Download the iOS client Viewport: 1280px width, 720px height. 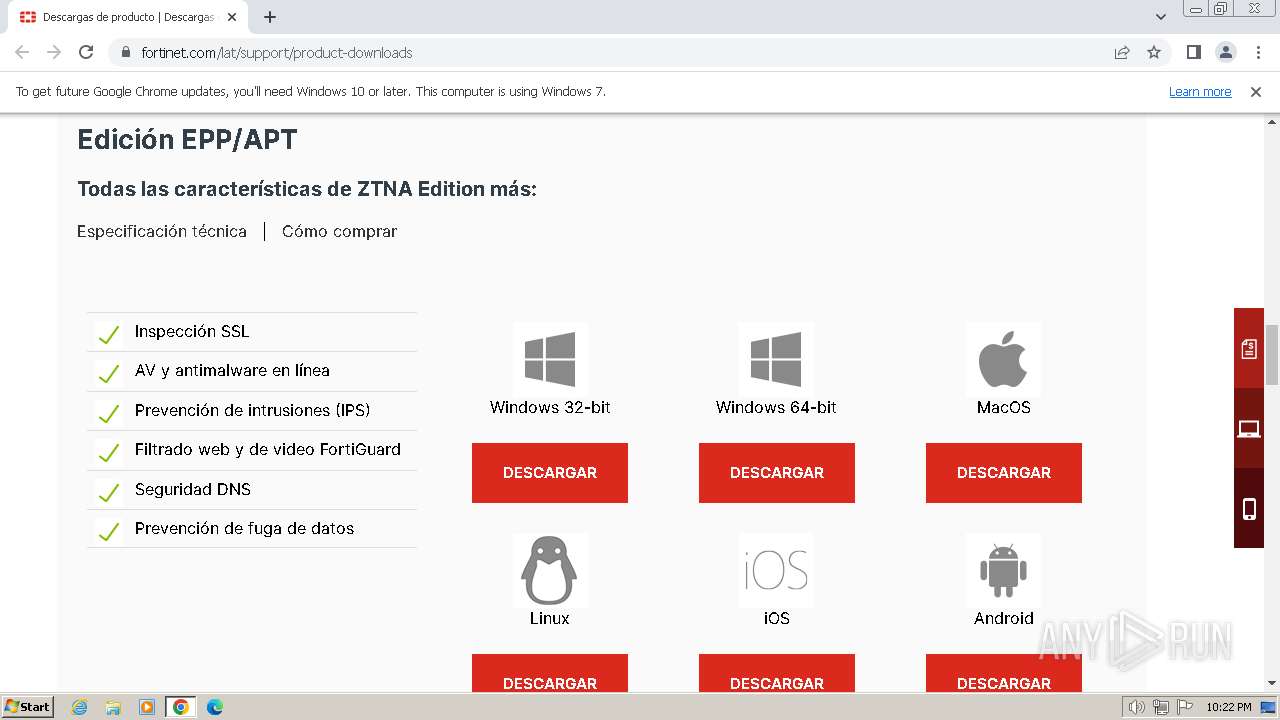click(x=777, y=673)
